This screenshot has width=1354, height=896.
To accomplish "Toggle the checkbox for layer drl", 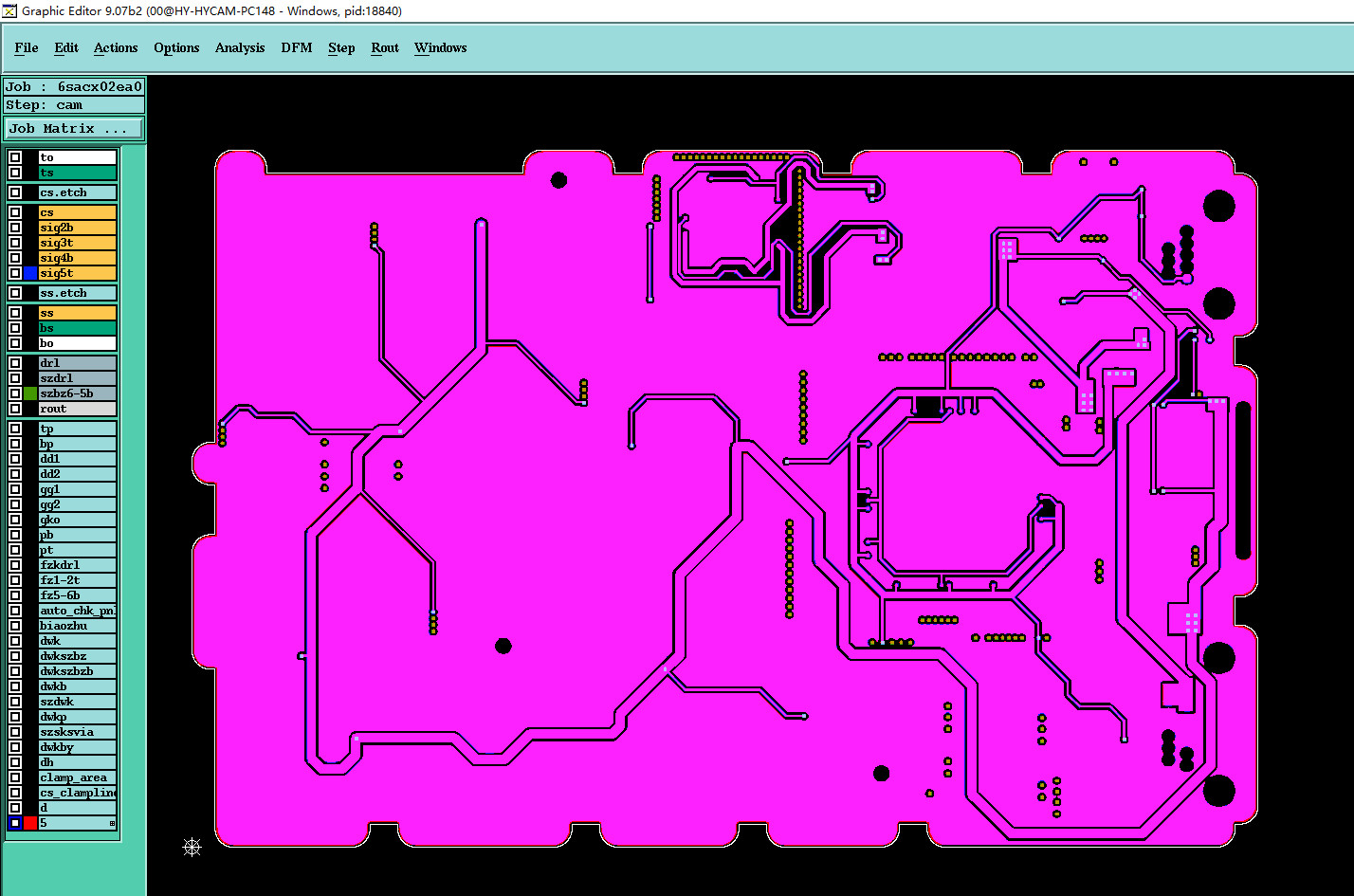I will [15, 363].
